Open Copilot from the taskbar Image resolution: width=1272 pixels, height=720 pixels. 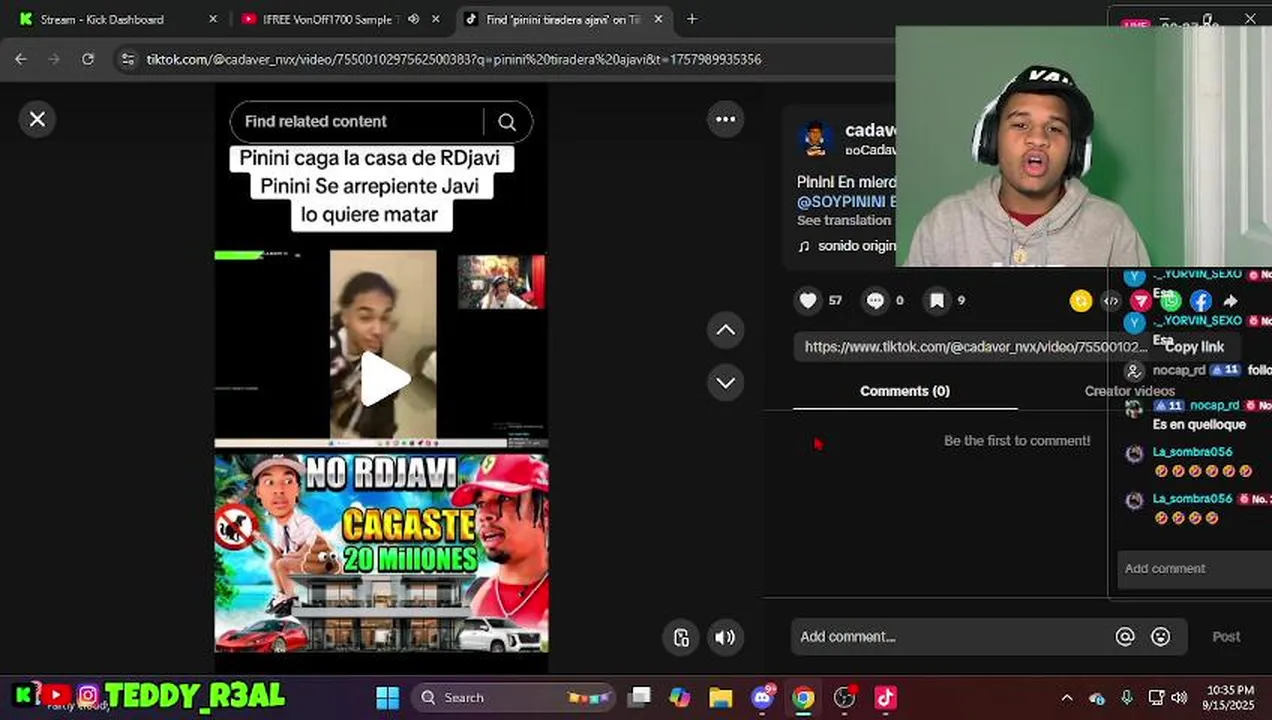(x=679, y=698)
